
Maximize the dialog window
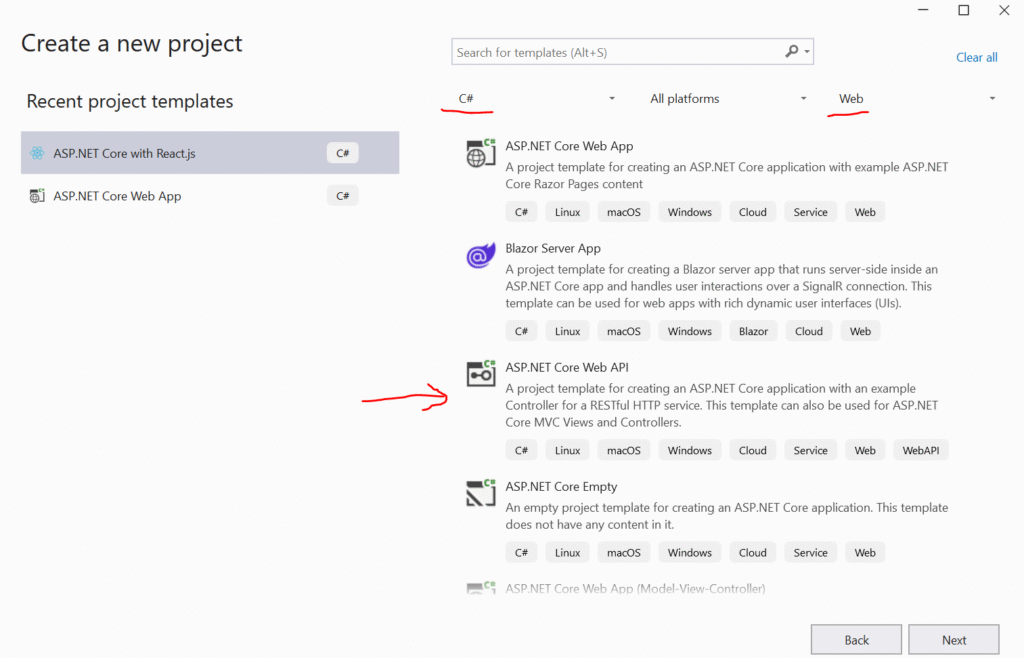click(x=963, y=10)
